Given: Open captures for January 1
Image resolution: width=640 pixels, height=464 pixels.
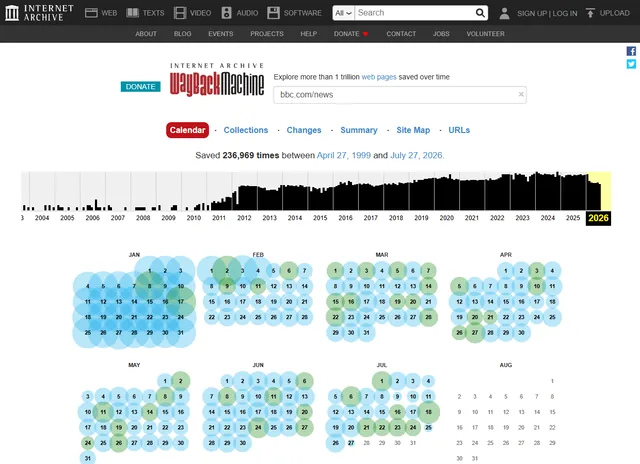Looking at the screenshot, I should (x=150, y=271).
